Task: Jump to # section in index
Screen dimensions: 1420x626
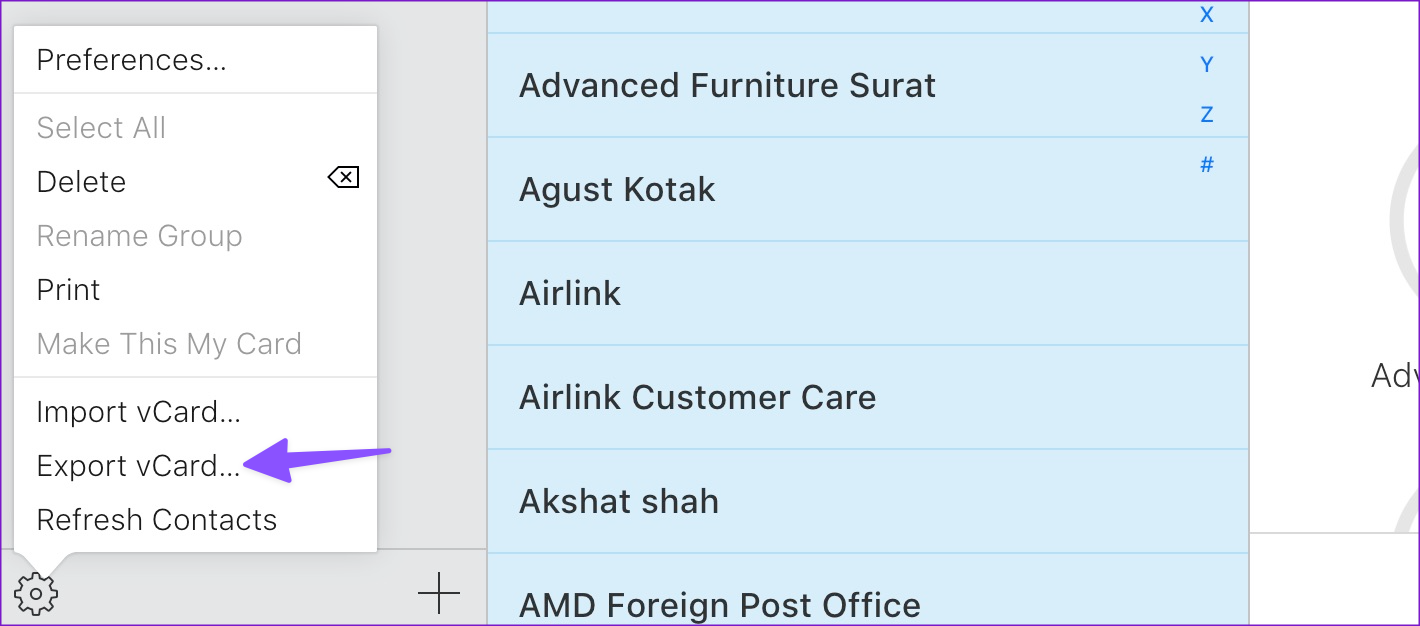Action: tap(1207, 165)
